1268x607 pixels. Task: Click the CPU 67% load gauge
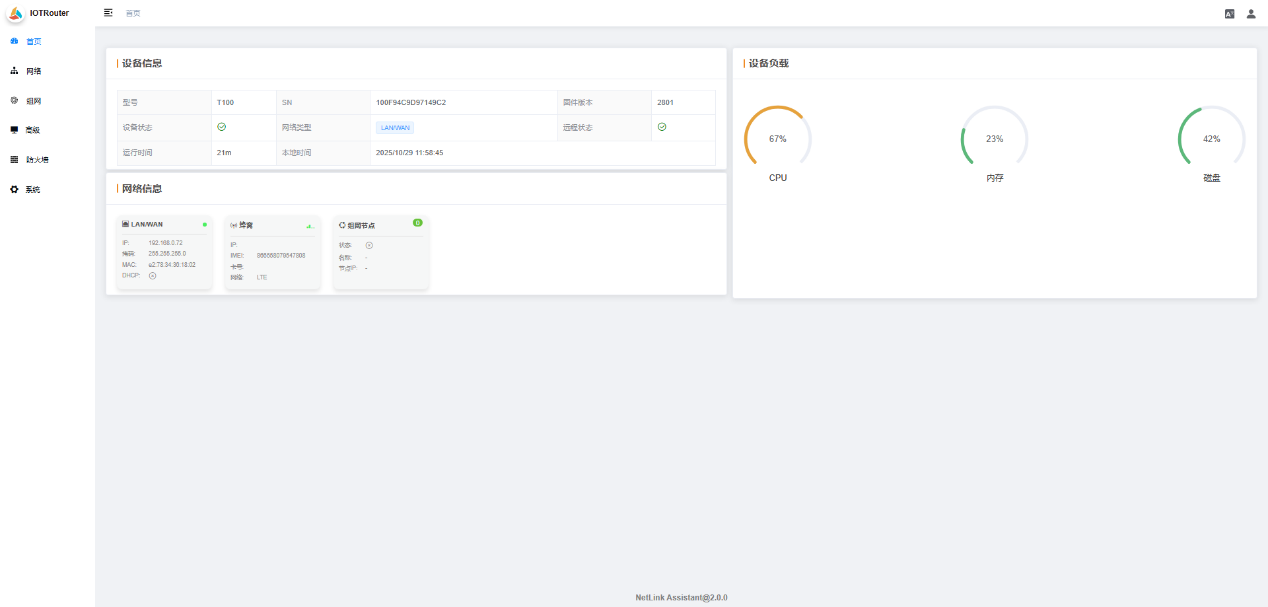(778, 139)
